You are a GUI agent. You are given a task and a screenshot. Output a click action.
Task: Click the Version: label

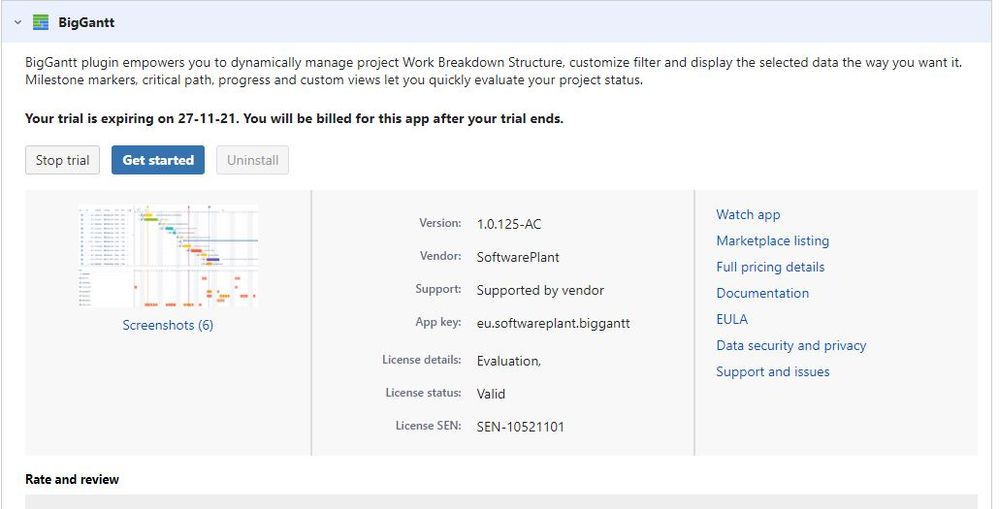tap(440, 223)
